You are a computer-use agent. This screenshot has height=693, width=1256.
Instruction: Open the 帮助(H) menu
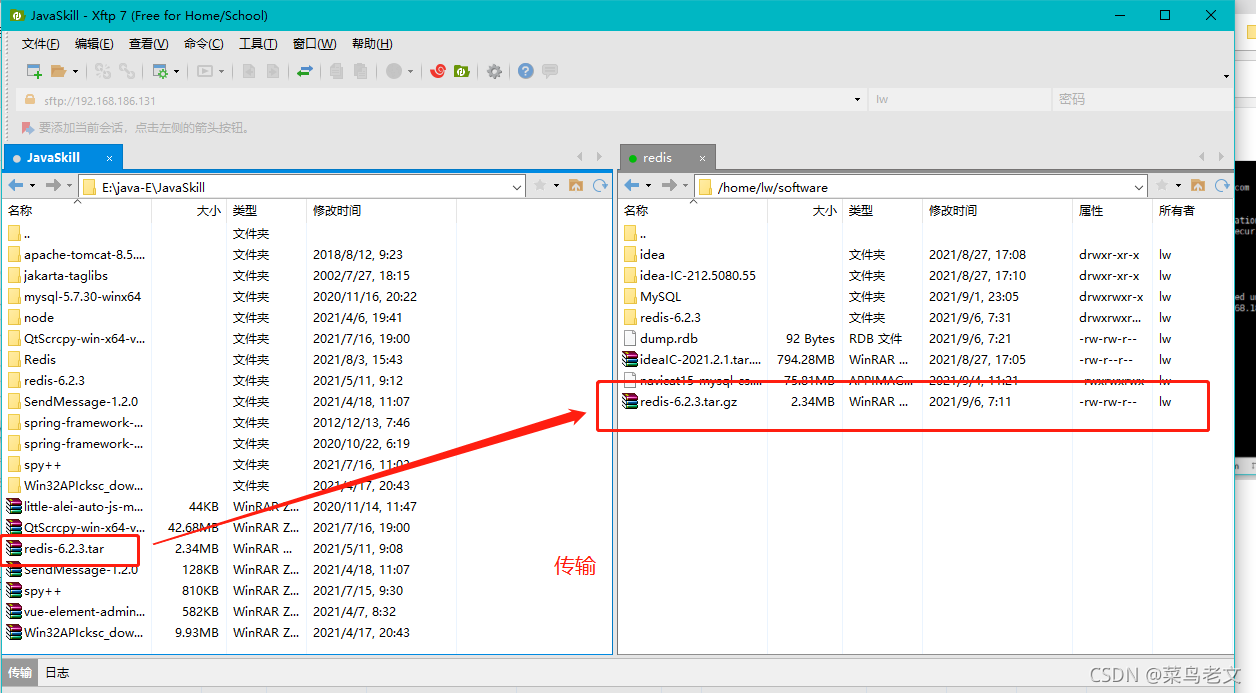pos(372,44)
